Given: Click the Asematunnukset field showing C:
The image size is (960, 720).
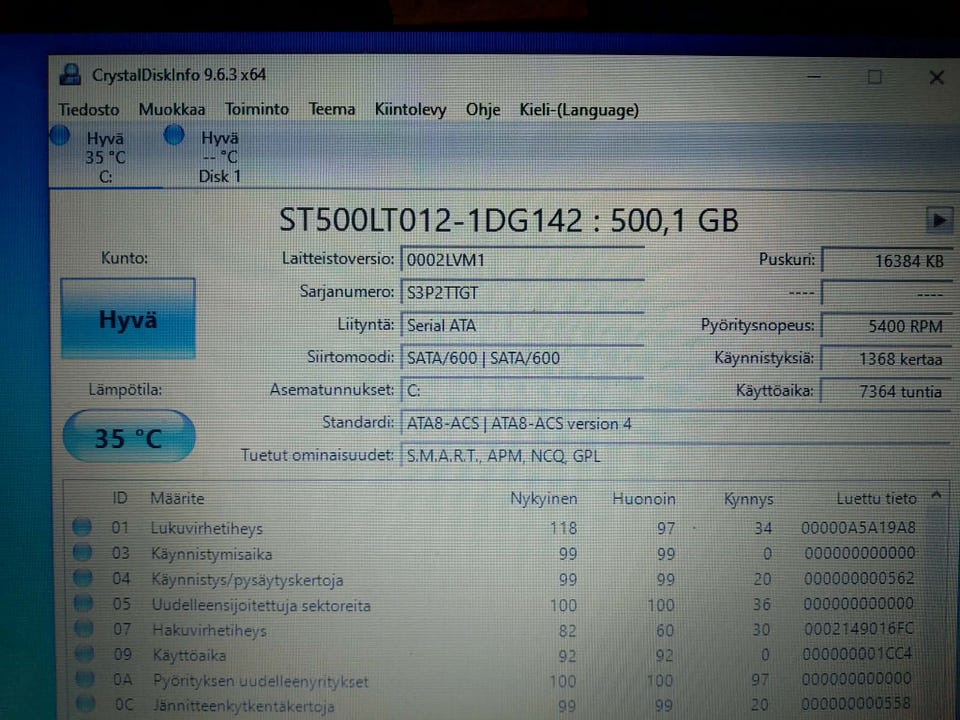Looking at the screenshot, I should click(x=522, y=390).
